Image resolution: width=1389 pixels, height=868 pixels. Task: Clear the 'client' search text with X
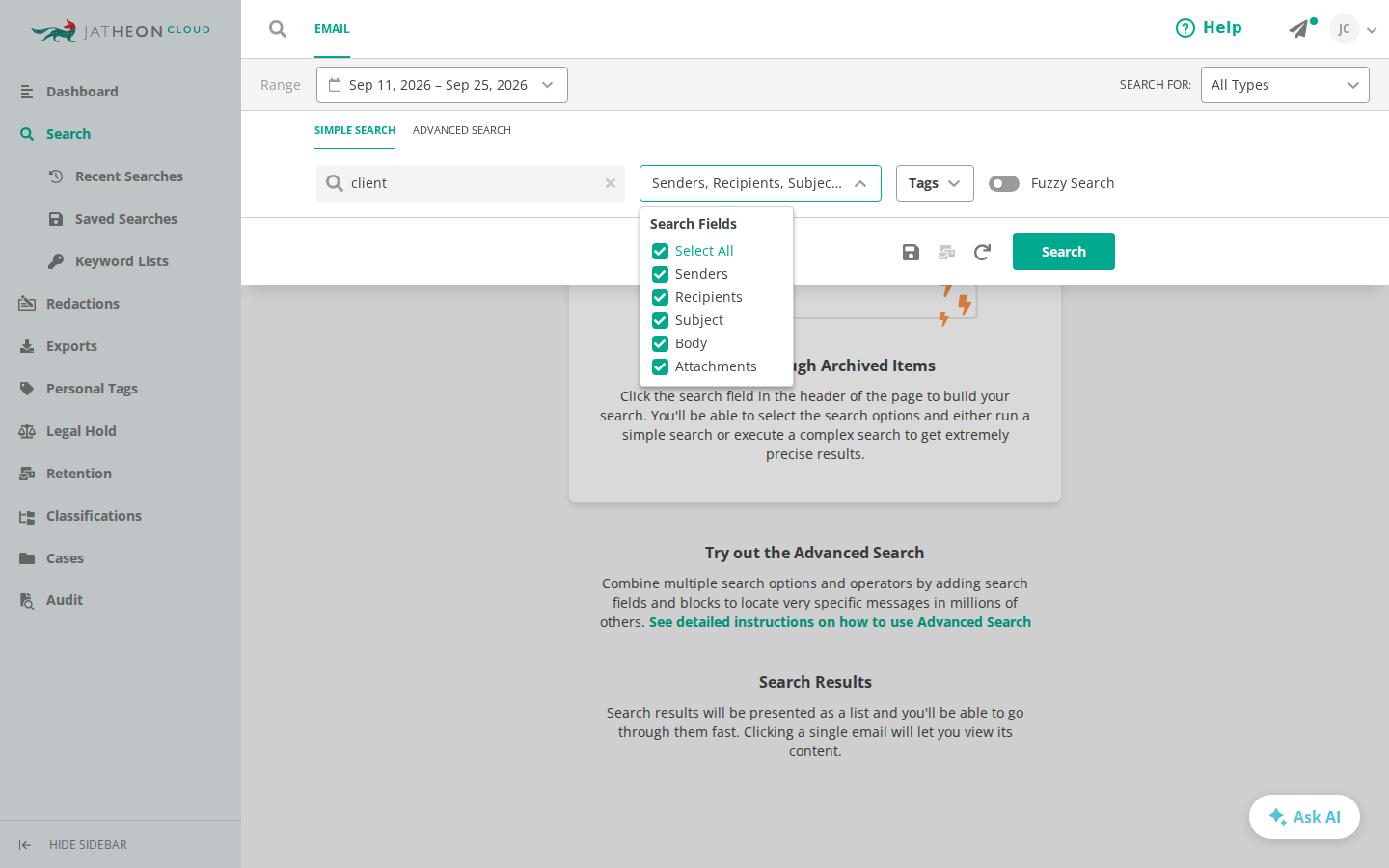[611, 183]
